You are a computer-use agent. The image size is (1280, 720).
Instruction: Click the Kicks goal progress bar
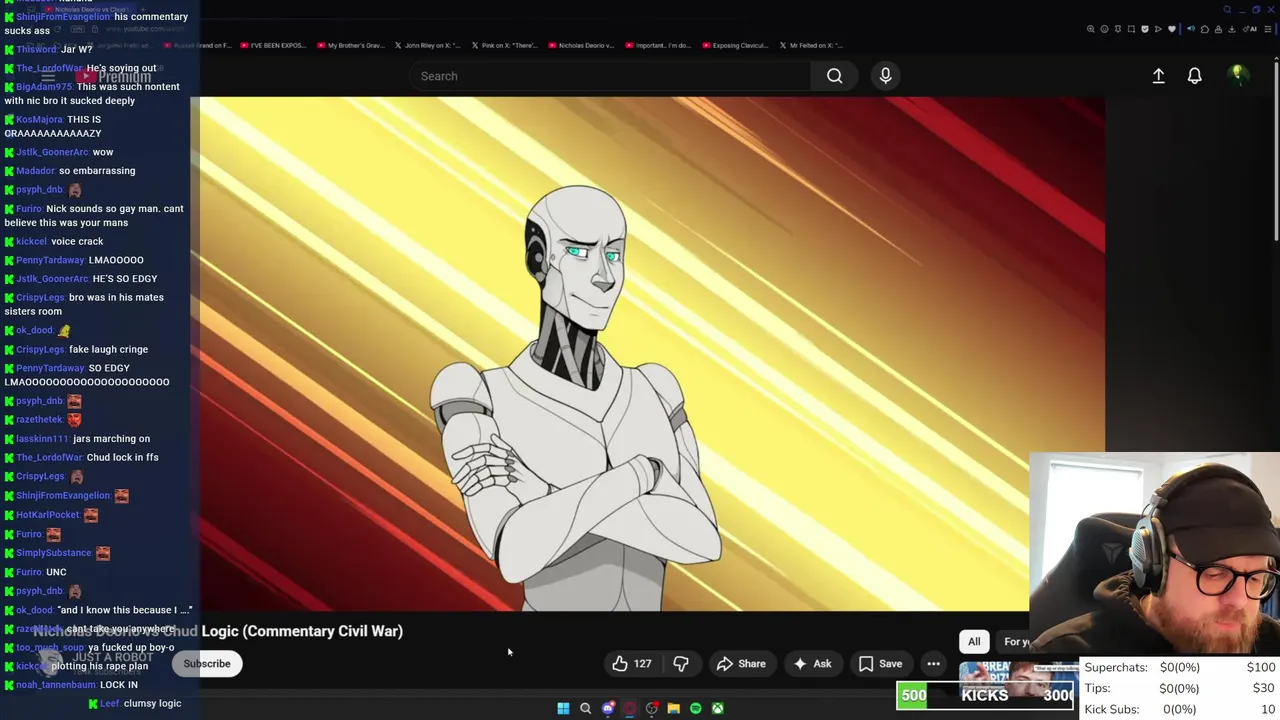pos(986,696)
